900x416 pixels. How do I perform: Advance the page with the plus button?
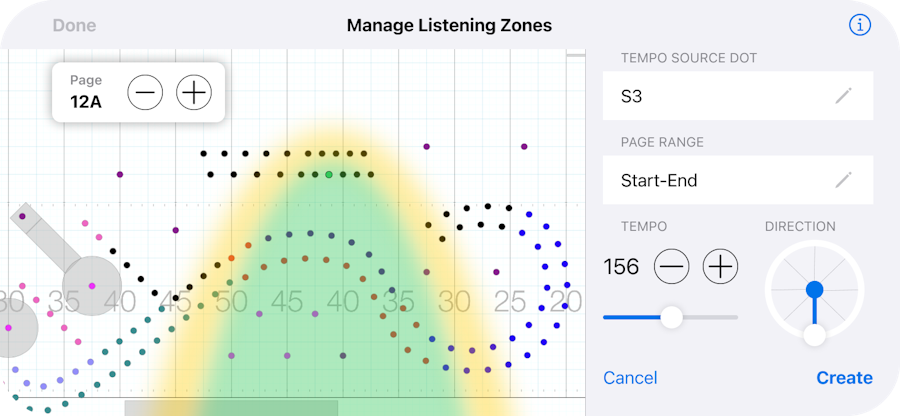coord(194,93)
